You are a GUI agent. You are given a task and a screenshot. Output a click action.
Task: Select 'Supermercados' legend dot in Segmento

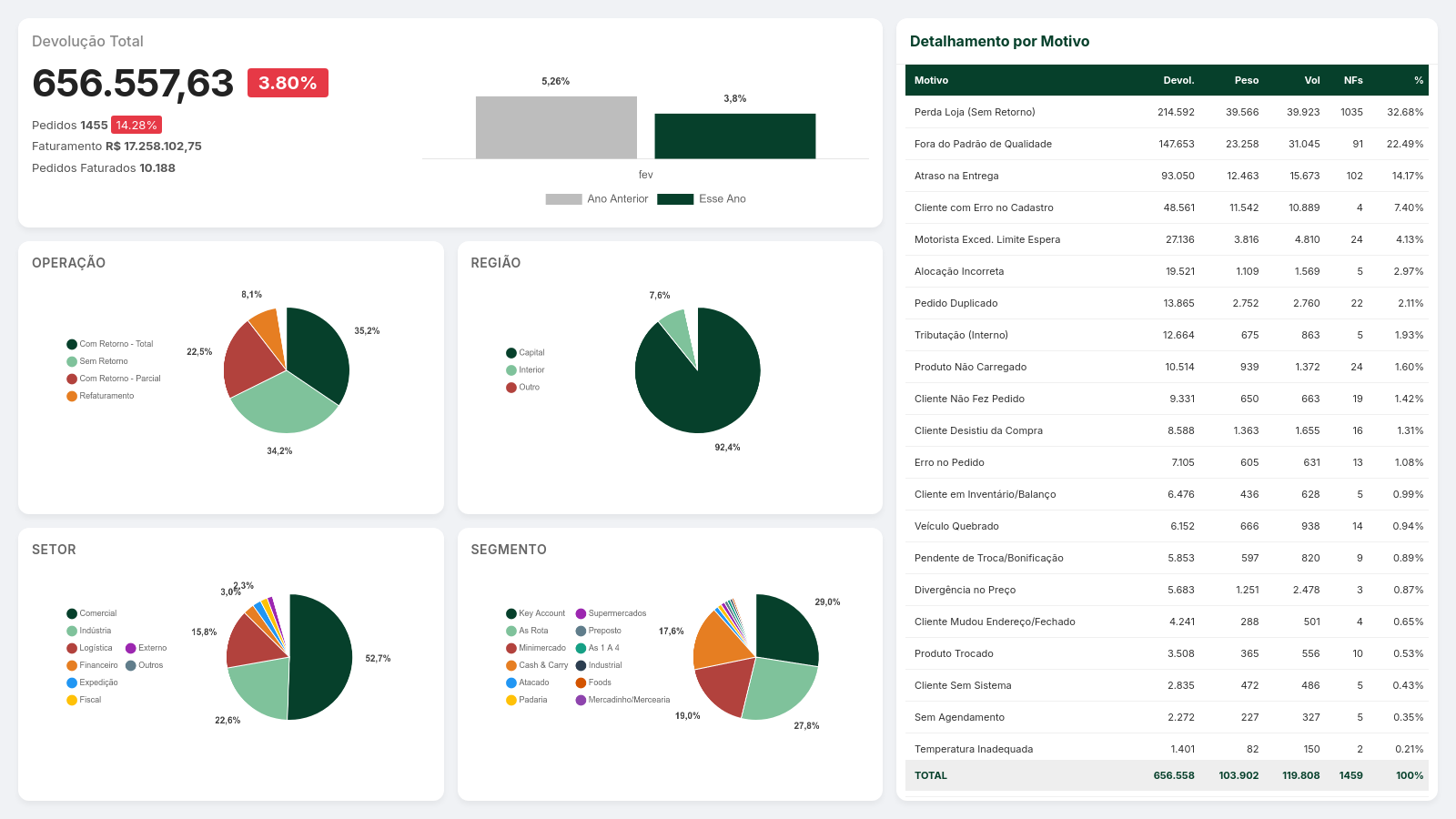[x=581, y=613]
